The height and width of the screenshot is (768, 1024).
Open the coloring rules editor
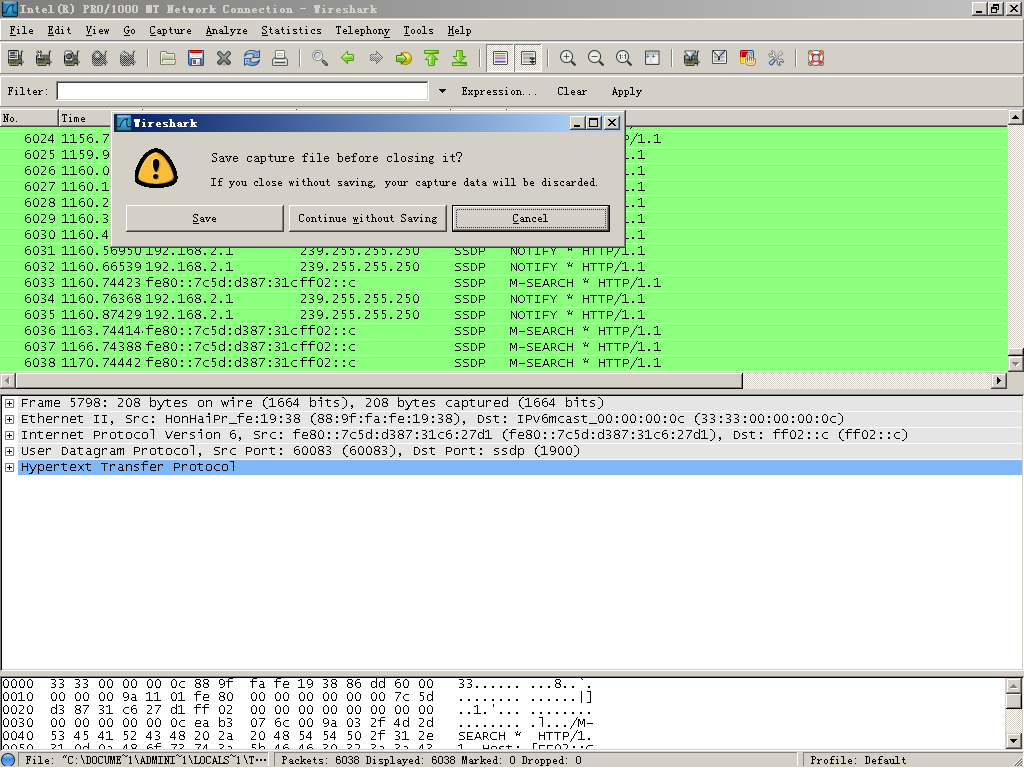pos(748,58)
